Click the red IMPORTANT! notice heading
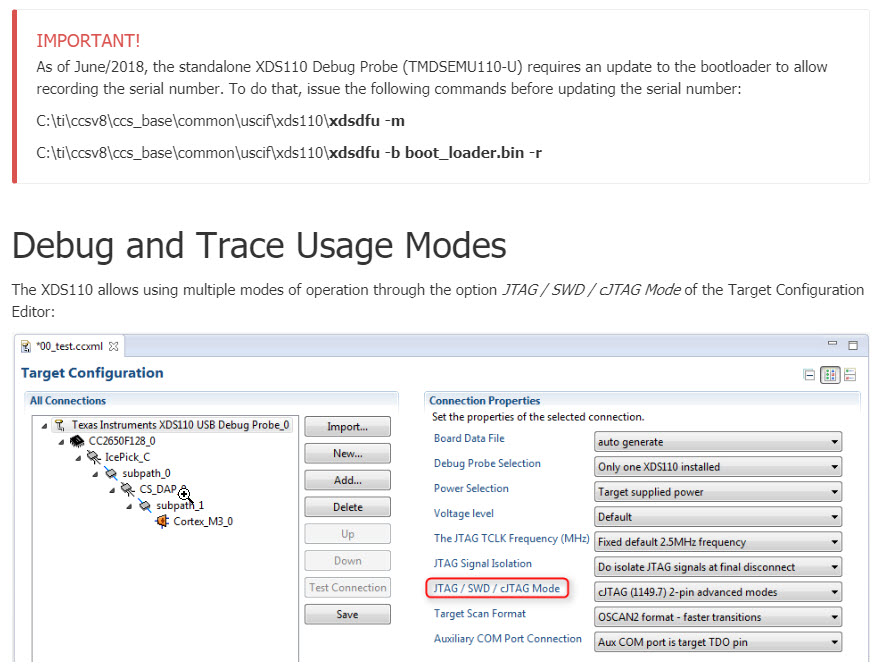882x671 pixels. pyautogui.click(x=88, y=41)
